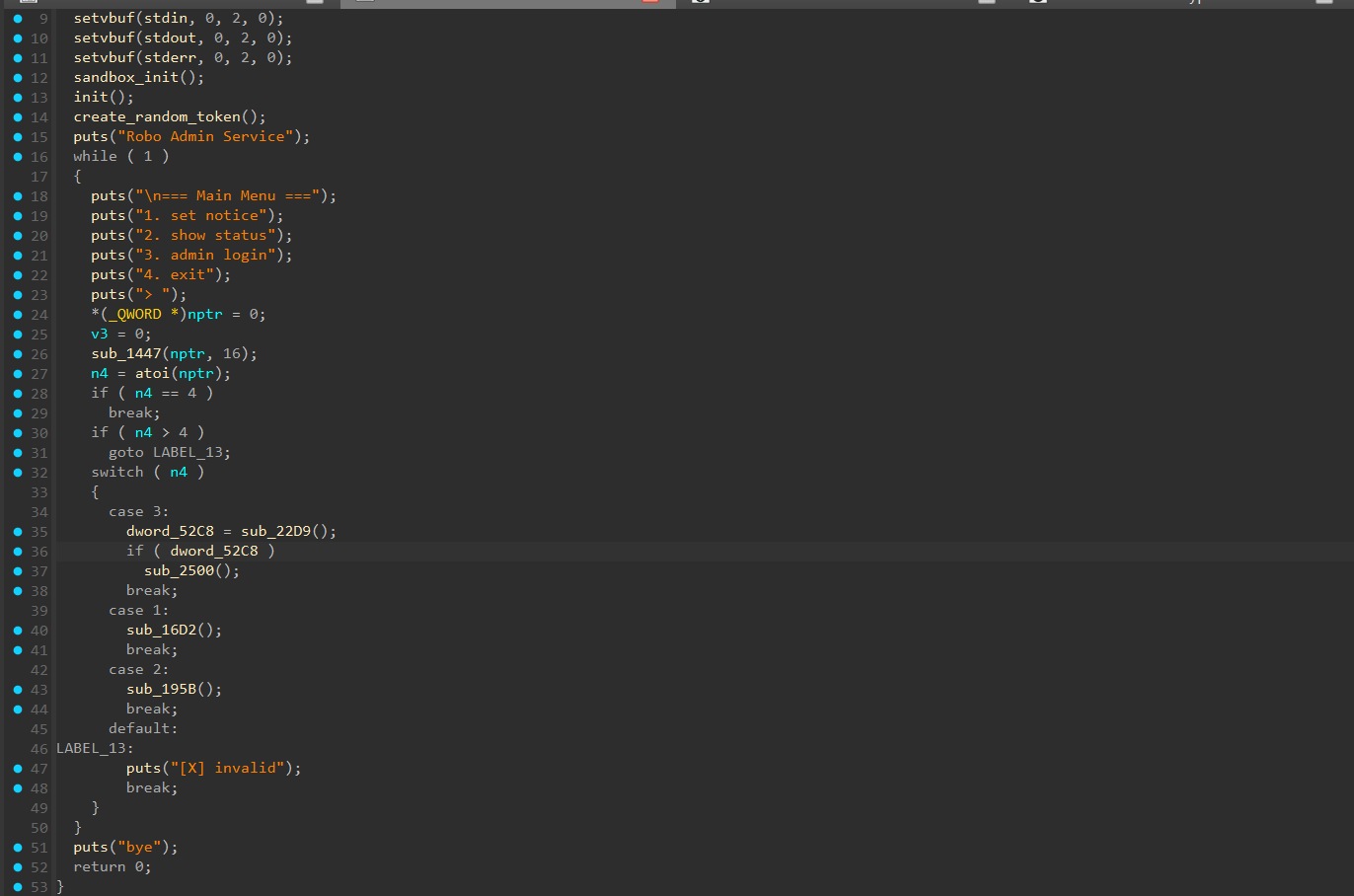The width and height of the screenshot is (1354, 896).
Task: Click the blue dot on line 14
Action: coord(18,116)
